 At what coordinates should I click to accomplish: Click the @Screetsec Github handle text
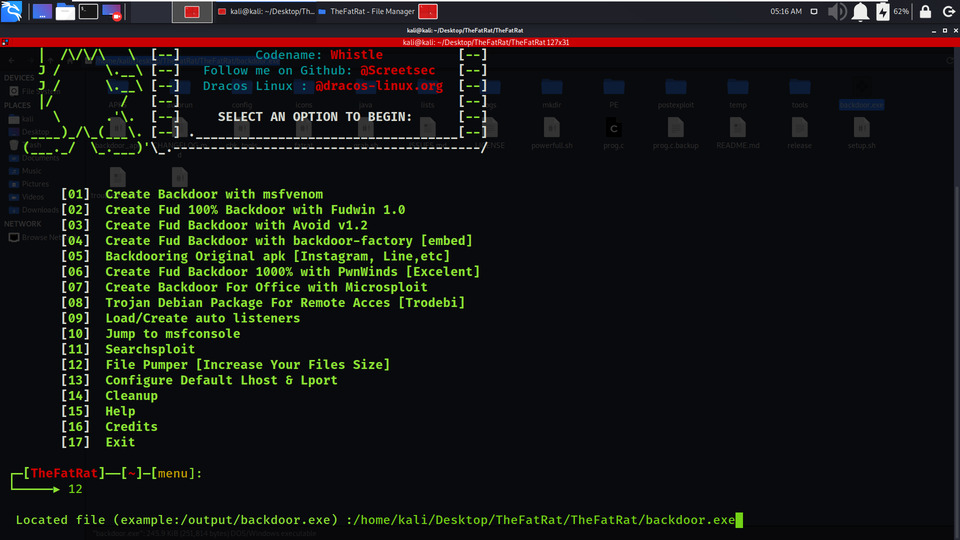[x=398, y=70]
